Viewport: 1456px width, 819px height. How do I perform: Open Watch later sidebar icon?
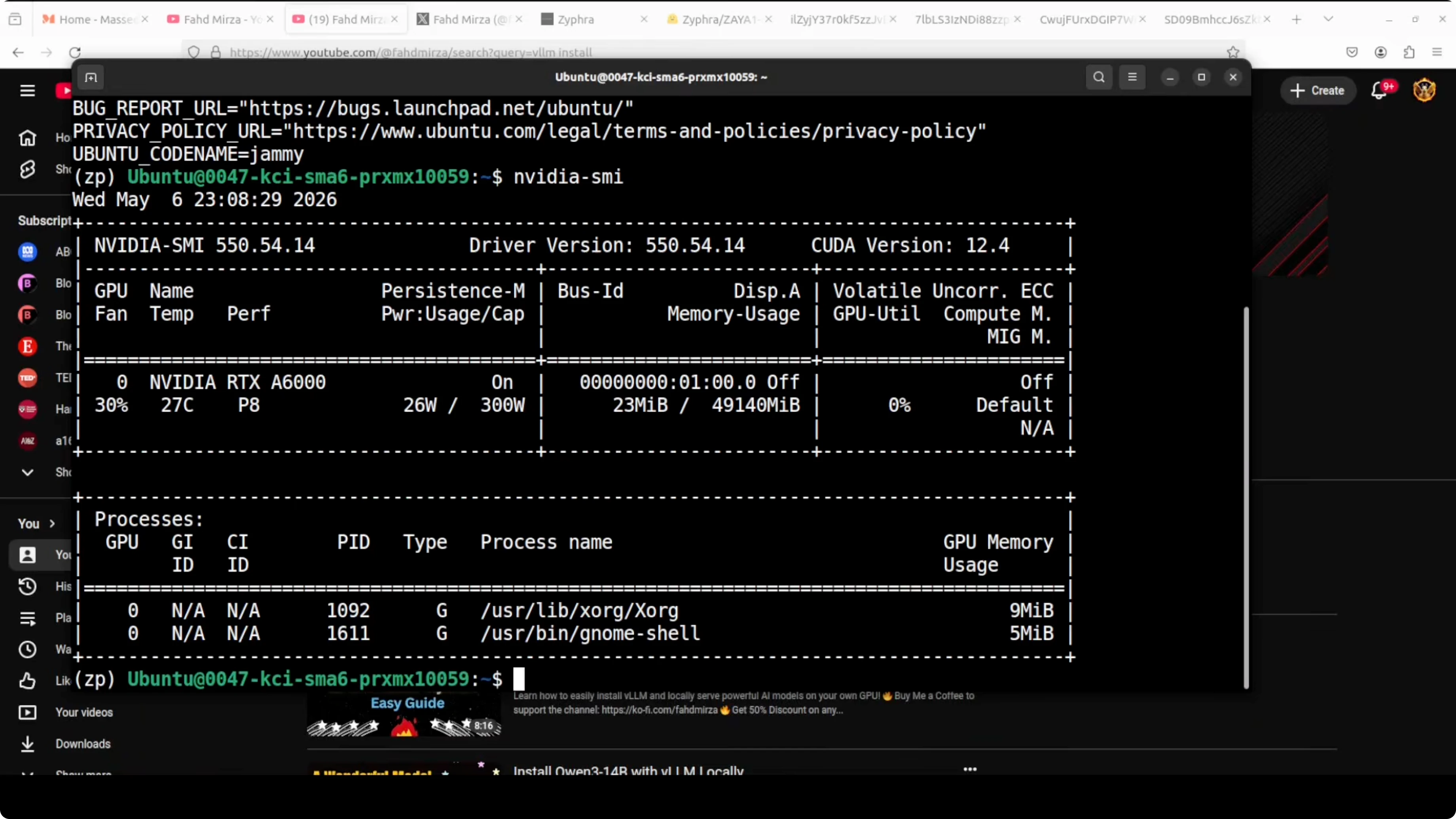[27, 649]
